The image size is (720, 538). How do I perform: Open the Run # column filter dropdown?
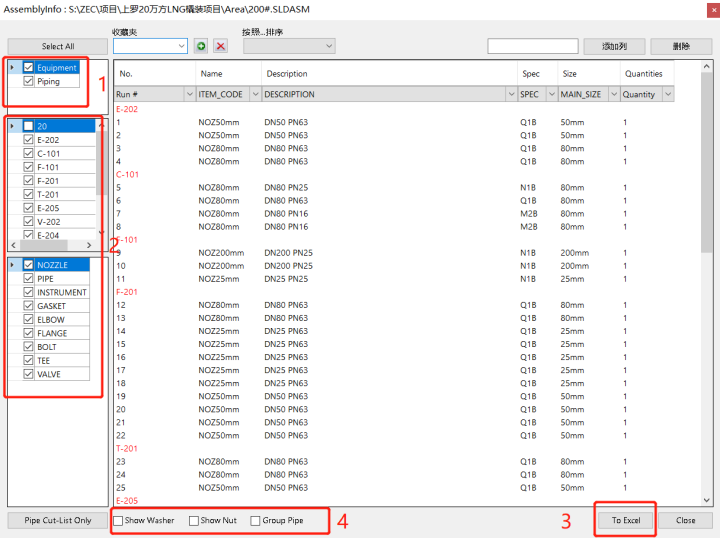190,94
